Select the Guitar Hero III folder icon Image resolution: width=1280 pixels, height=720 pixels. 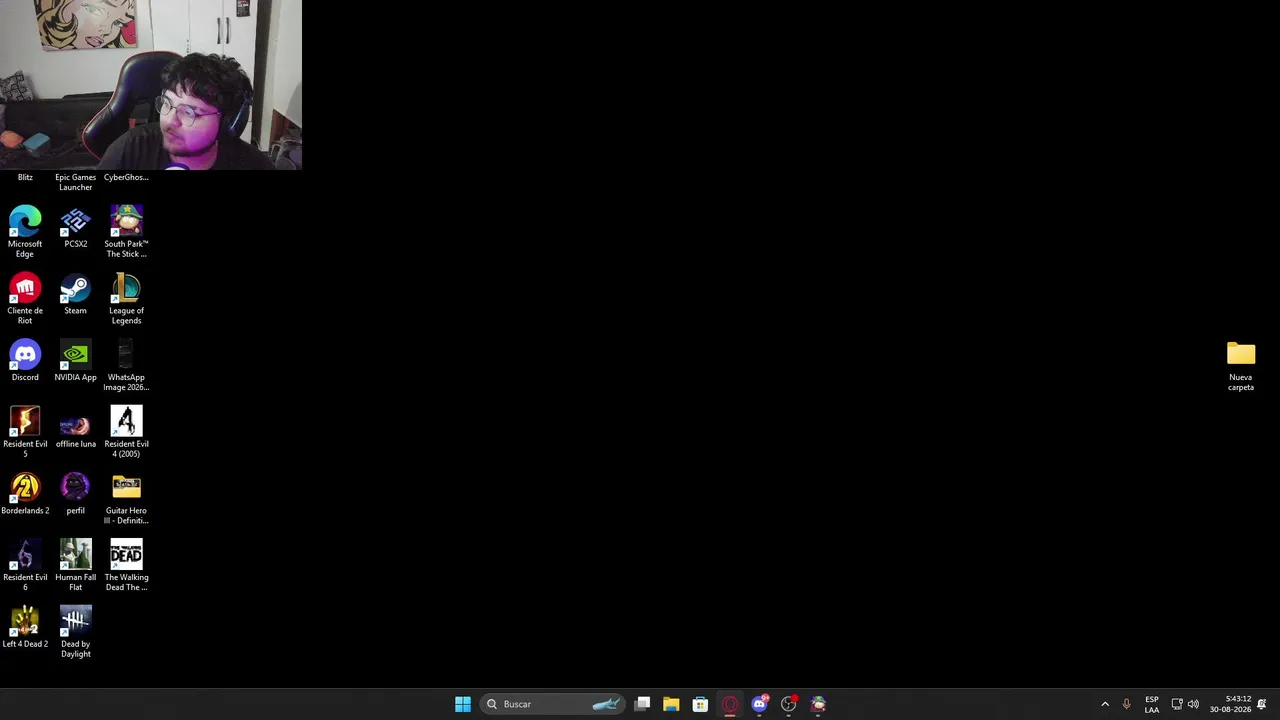[x=126, y=498]
